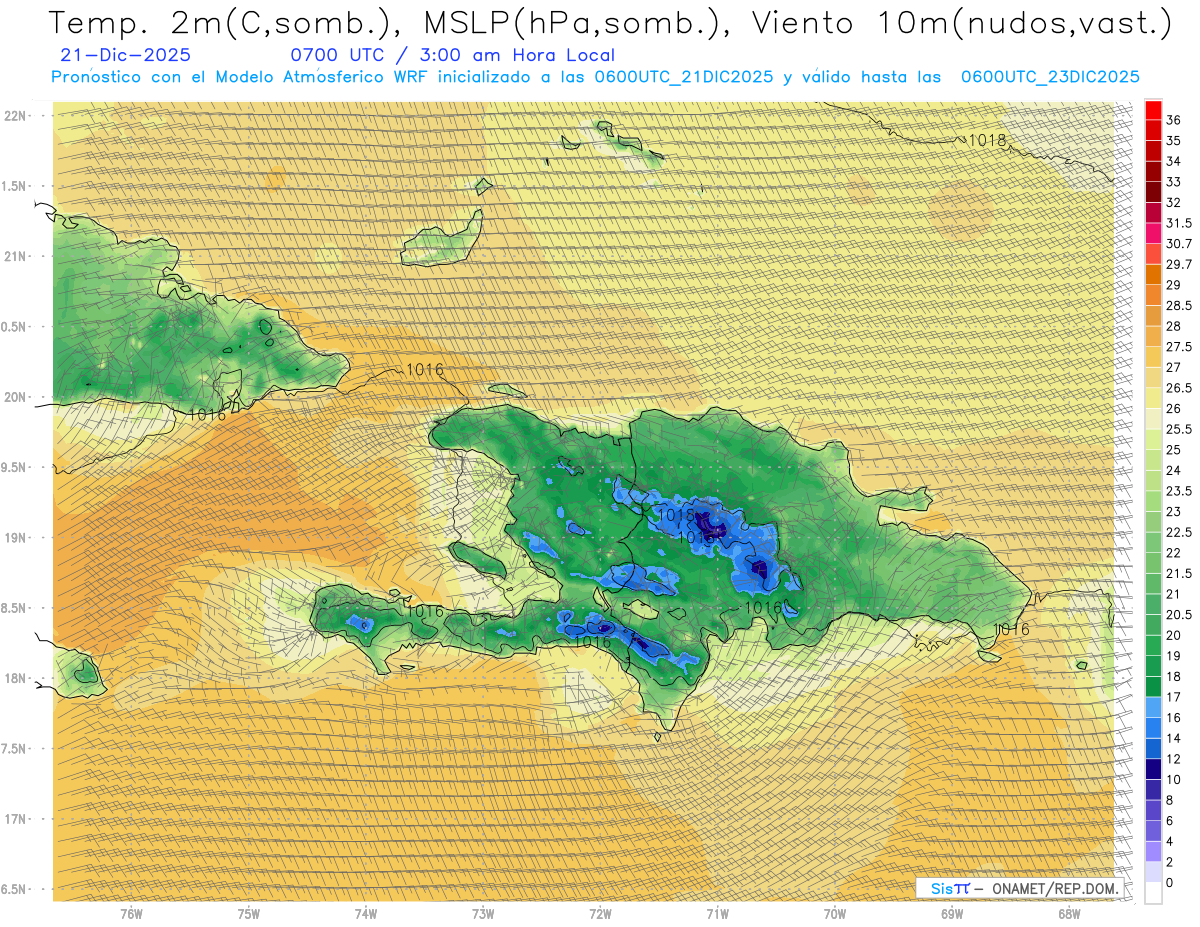
Task: Click the legend value 28.5
Action: click(1178, 306)
